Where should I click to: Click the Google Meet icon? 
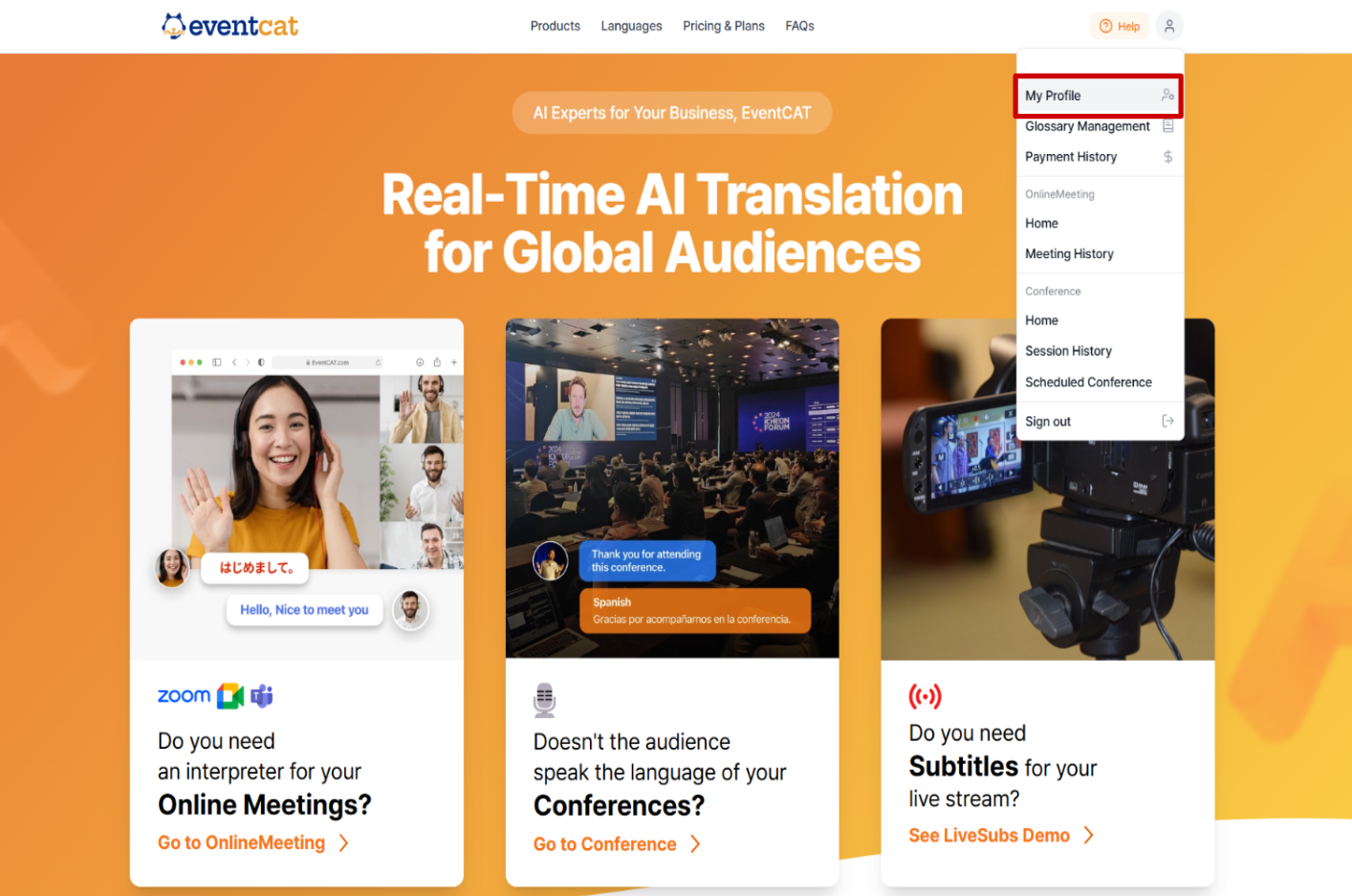pos(230,696)
